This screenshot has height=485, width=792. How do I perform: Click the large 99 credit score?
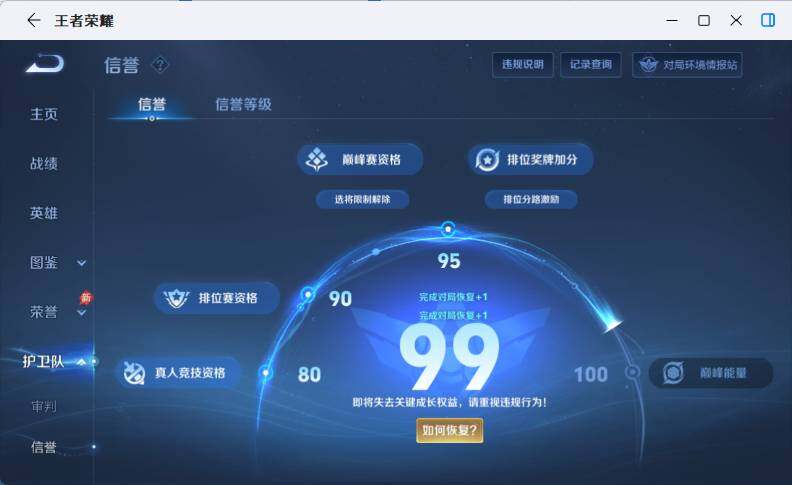[449, 357]
